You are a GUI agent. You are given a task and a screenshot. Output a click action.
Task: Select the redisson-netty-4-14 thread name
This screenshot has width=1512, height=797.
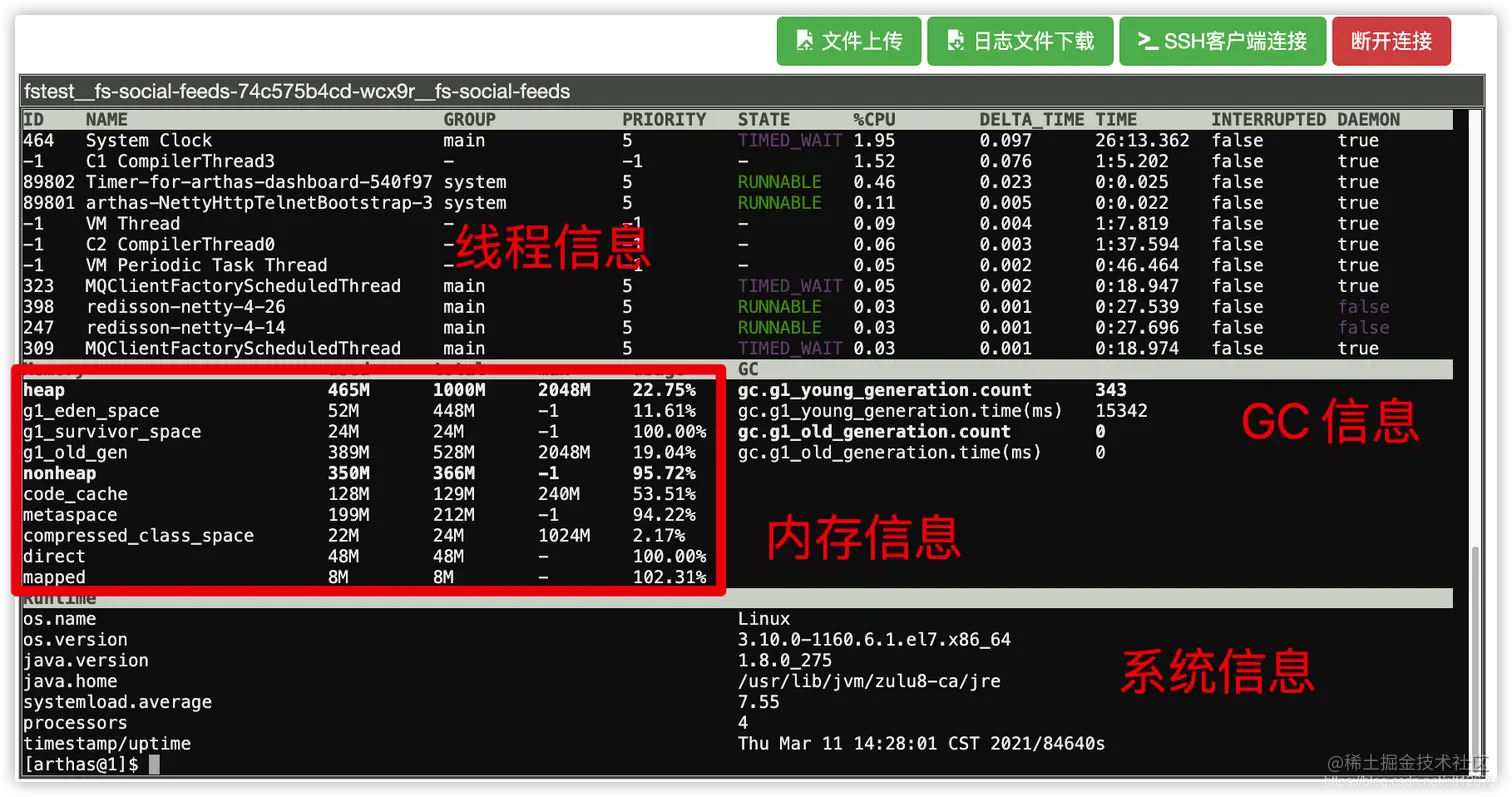186,328
